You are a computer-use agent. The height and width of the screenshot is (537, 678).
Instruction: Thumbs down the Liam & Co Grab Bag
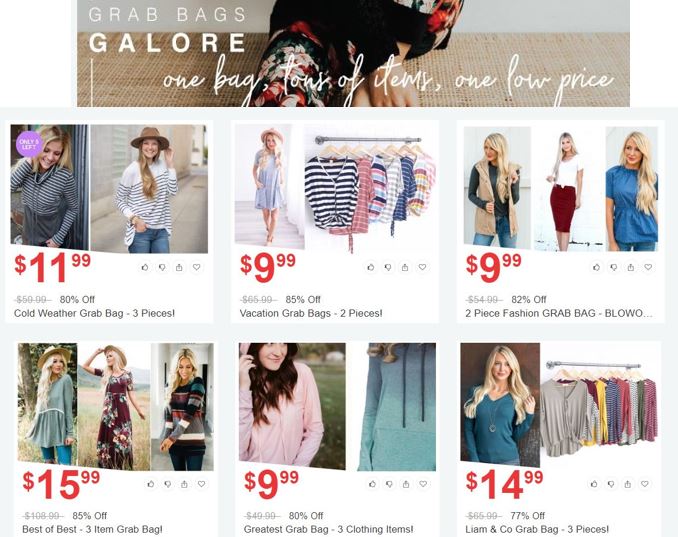611,484
